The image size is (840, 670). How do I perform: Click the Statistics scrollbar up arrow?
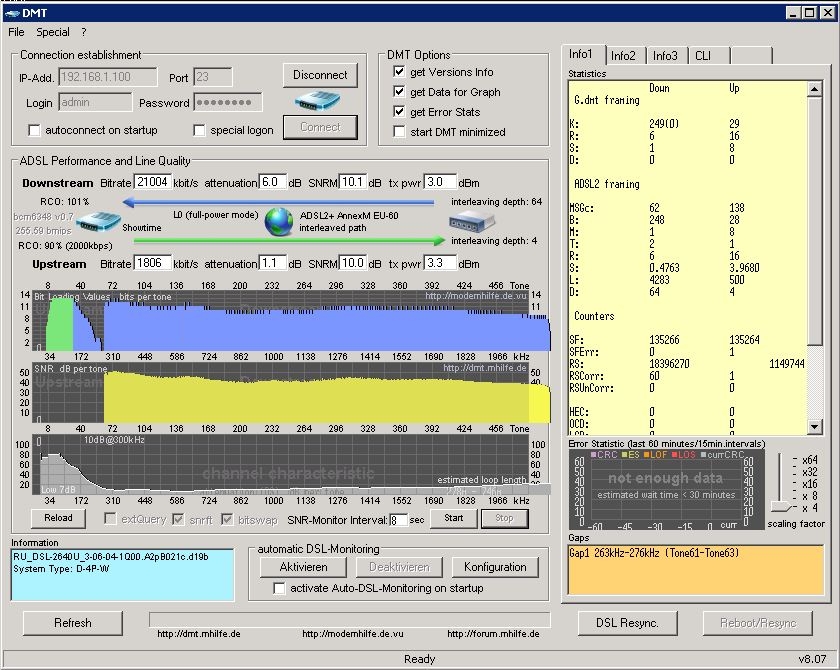point(814,88)
